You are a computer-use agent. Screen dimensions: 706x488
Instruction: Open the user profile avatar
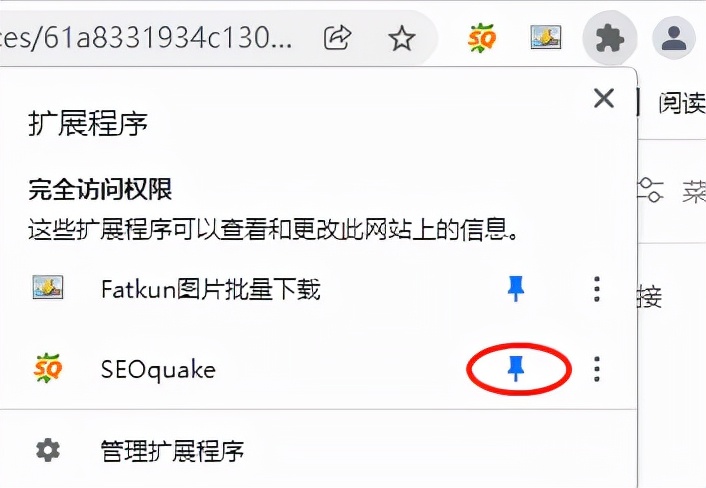coord(674,38)
